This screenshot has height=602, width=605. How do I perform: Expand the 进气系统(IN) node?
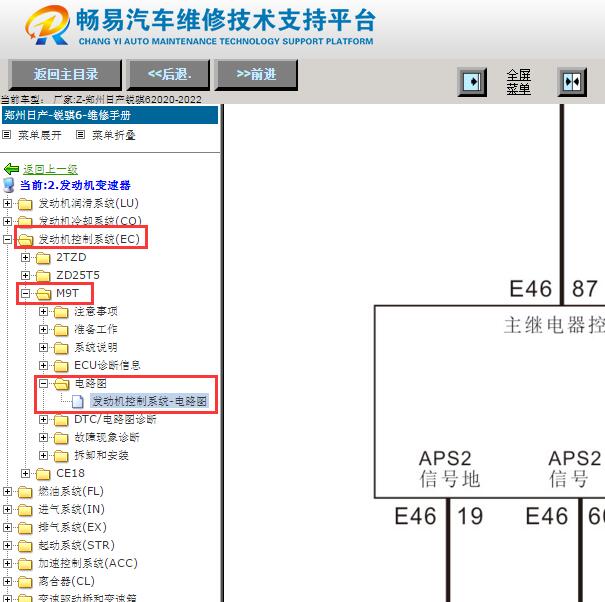coord(7,509)
